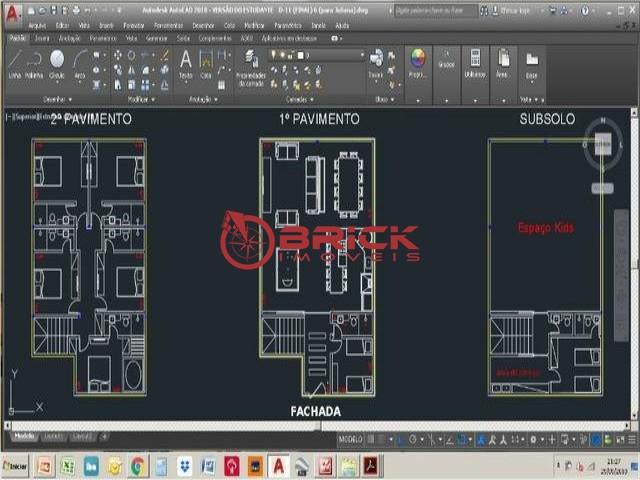
Task: Open the Utilitários calculator panel
Action: 475,63
